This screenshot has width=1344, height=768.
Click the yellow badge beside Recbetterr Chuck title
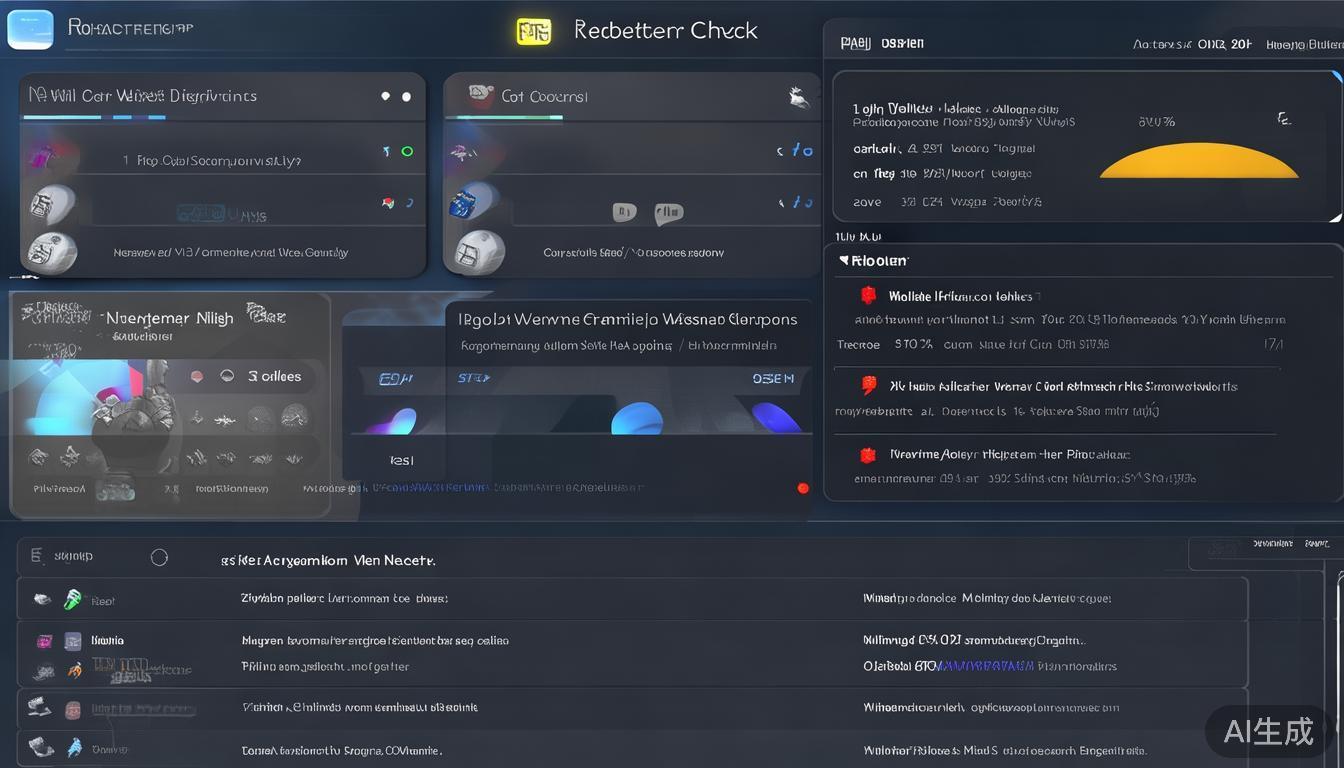[533, 31]
